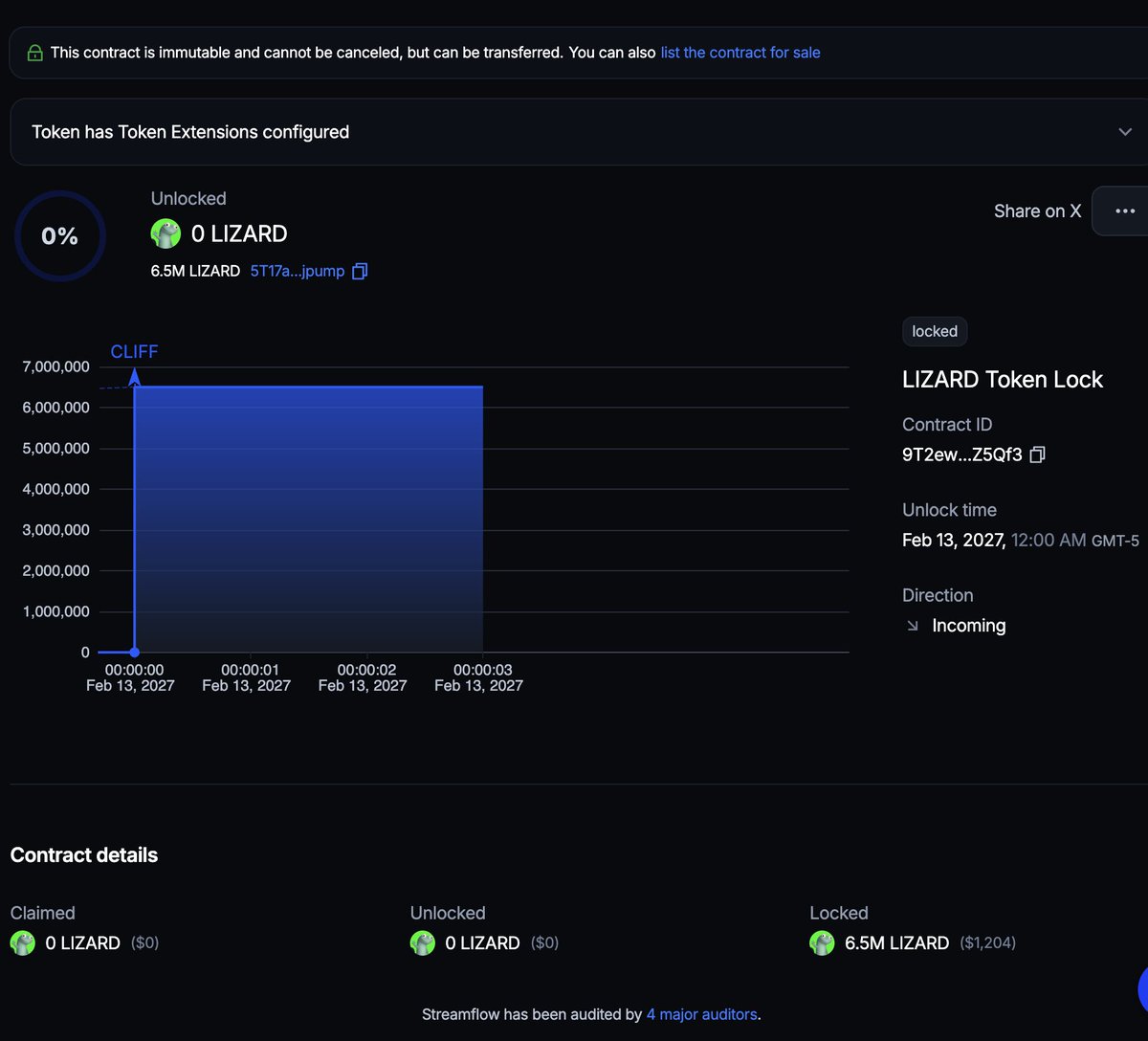The image size is (1148, 1041).
Task: Click the LIZARD logo under Unlocked
Action: (422, 942)
